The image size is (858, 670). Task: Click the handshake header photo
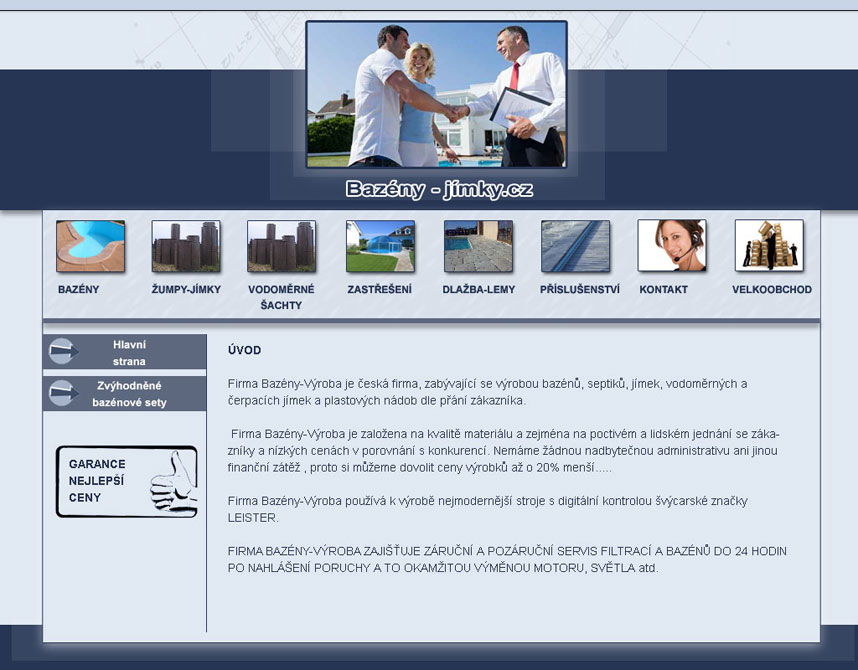pos(437,94)
